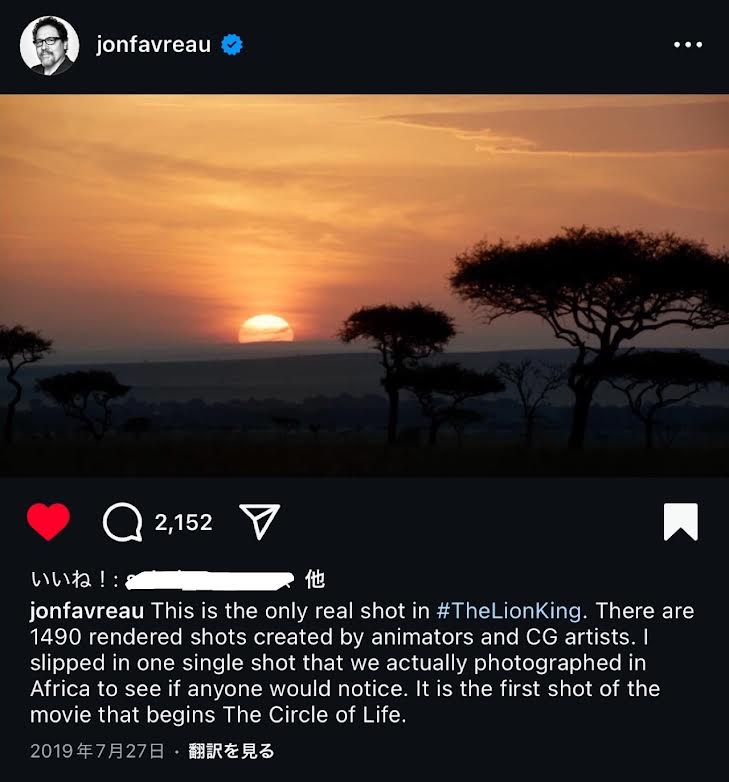Click the setting sun in the photo
The width and height of the screenshot is (729, 782).
point(265,329)
